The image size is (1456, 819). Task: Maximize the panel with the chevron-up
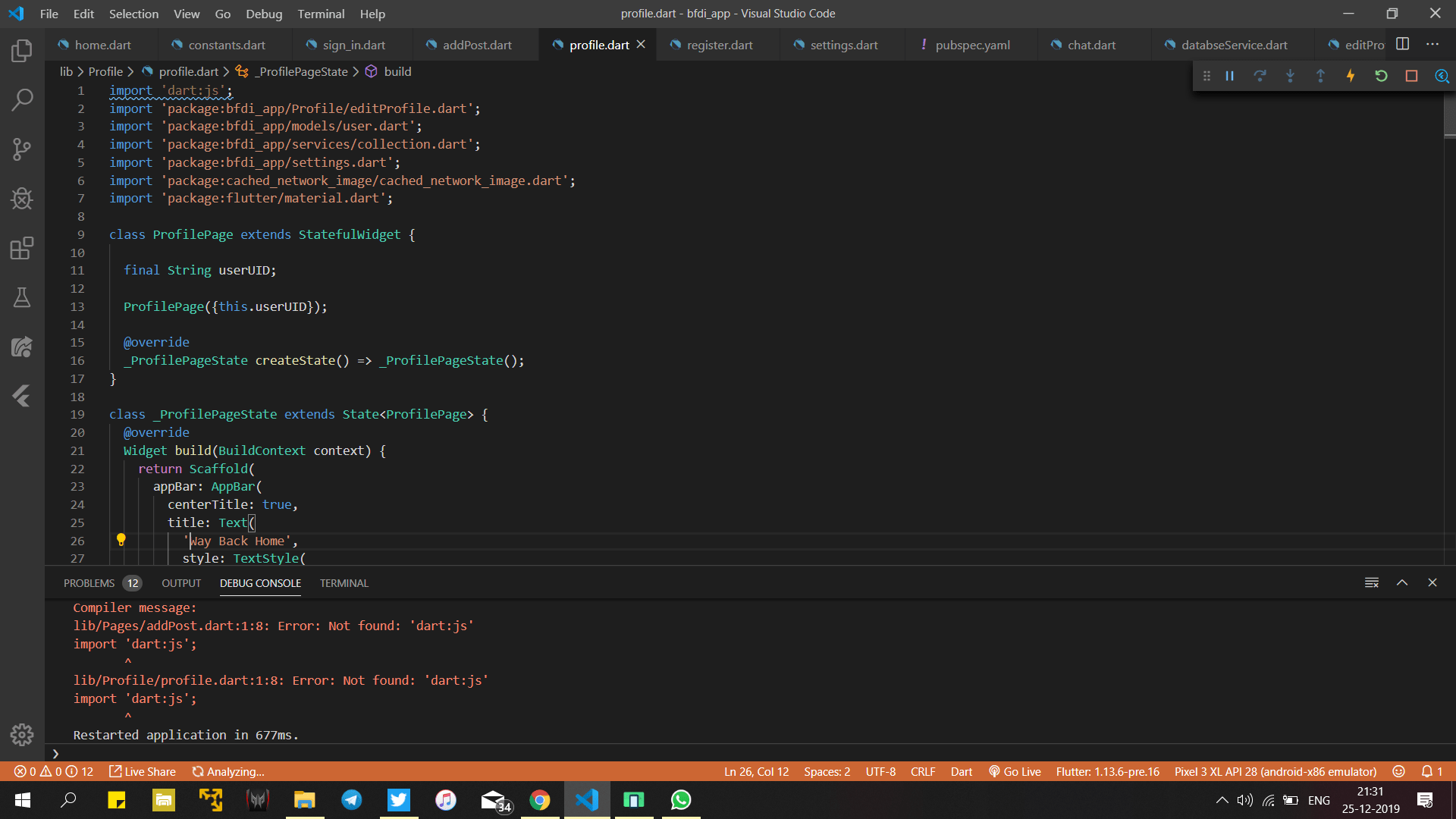click(1402, 582)
